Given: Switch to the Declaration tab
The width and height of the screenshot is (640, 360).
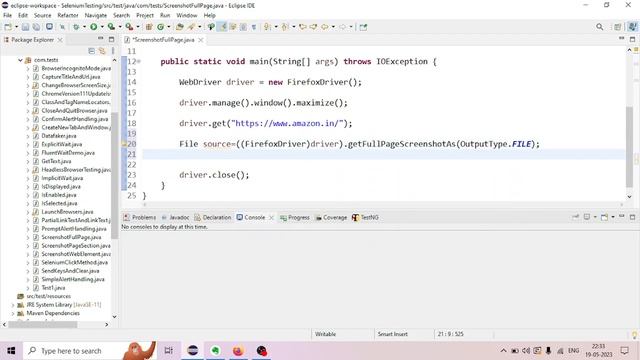Looking at the screenshot, I should (213, 218).
